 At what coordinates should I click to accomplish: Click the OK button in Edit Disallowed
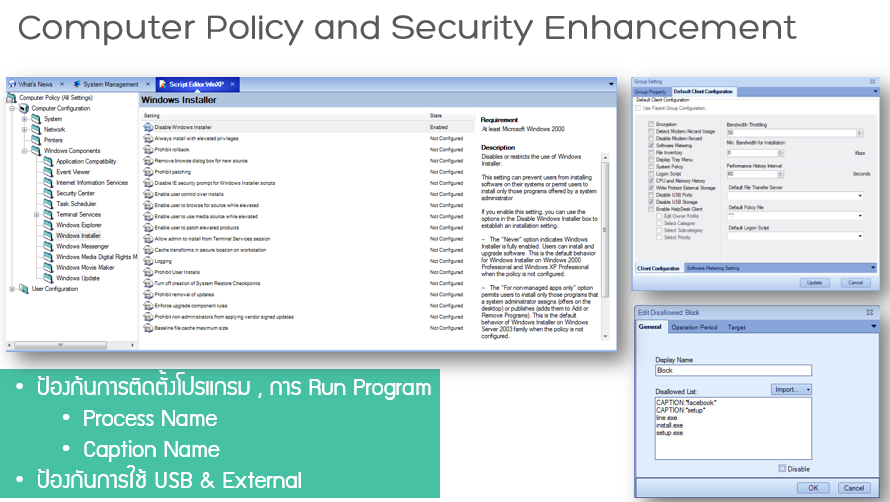point(813,488)
